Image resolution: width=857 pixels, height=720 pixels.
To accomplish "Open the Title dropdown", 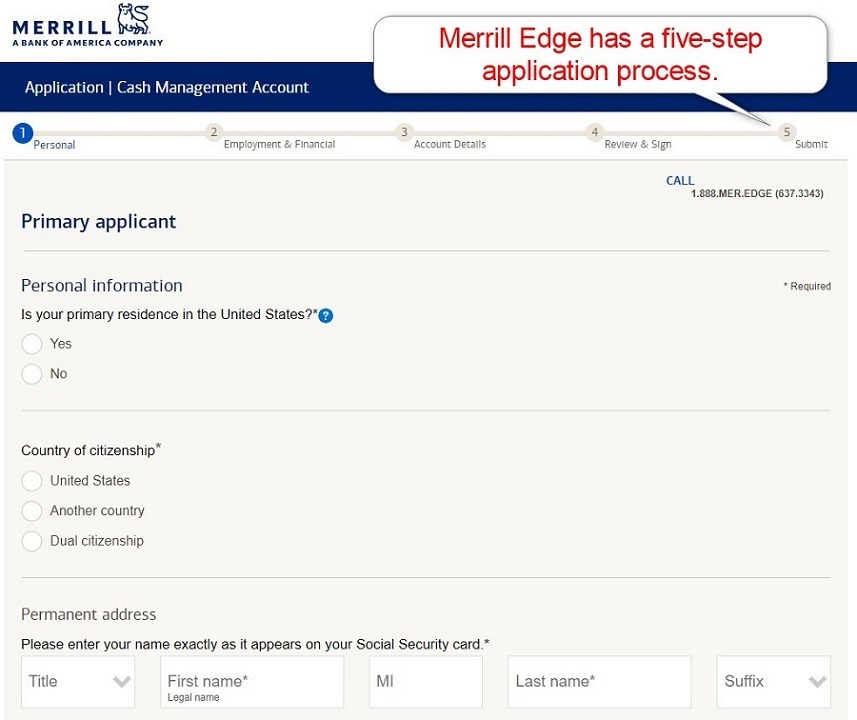I will (x=77, y=681).
